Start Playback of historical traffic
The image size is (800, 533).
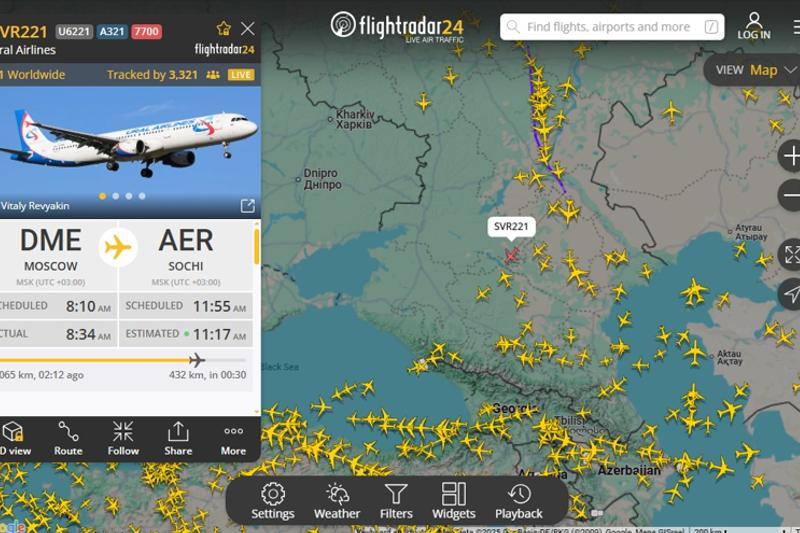(x=519, y=501)
